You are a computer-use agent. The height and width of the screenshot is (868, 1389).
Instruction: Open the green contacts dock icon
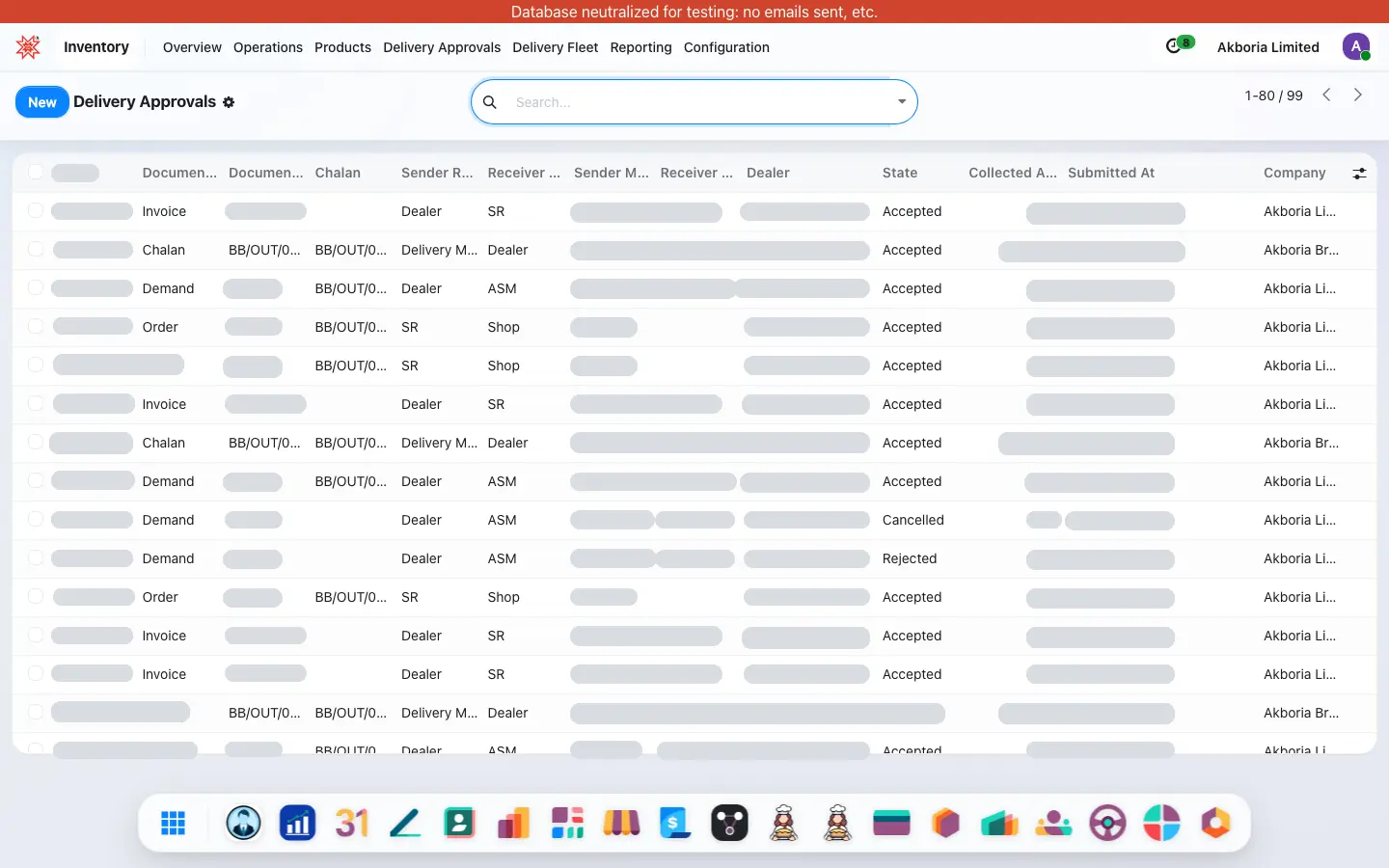pyautogui.click(x=459, y=823)
